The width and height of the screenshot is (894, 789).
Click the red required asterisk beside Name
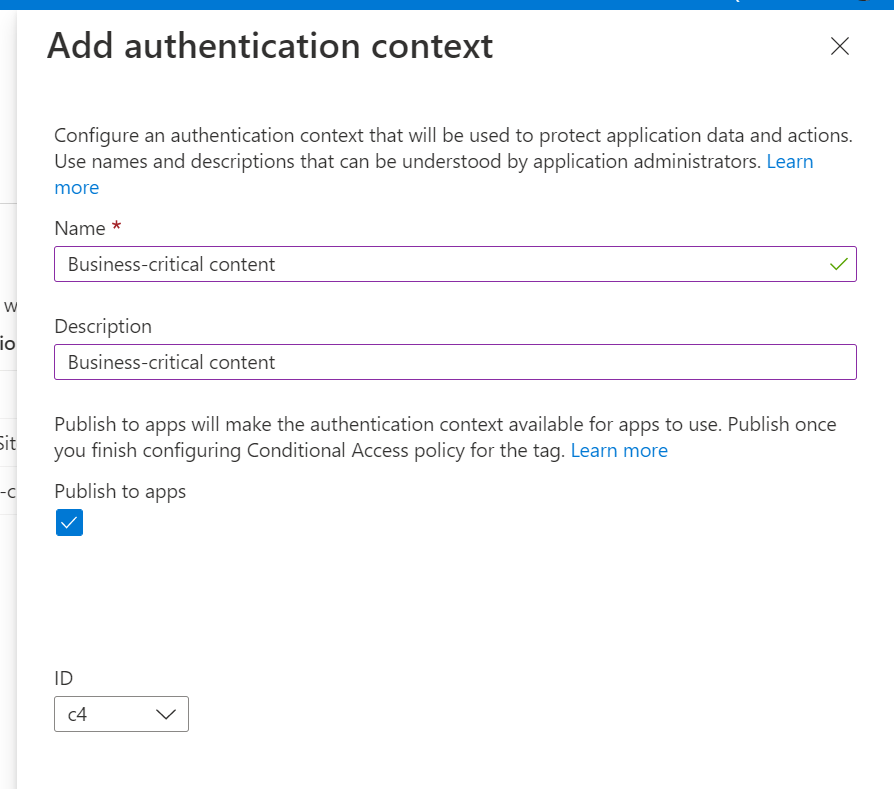(x=116, y=228)
